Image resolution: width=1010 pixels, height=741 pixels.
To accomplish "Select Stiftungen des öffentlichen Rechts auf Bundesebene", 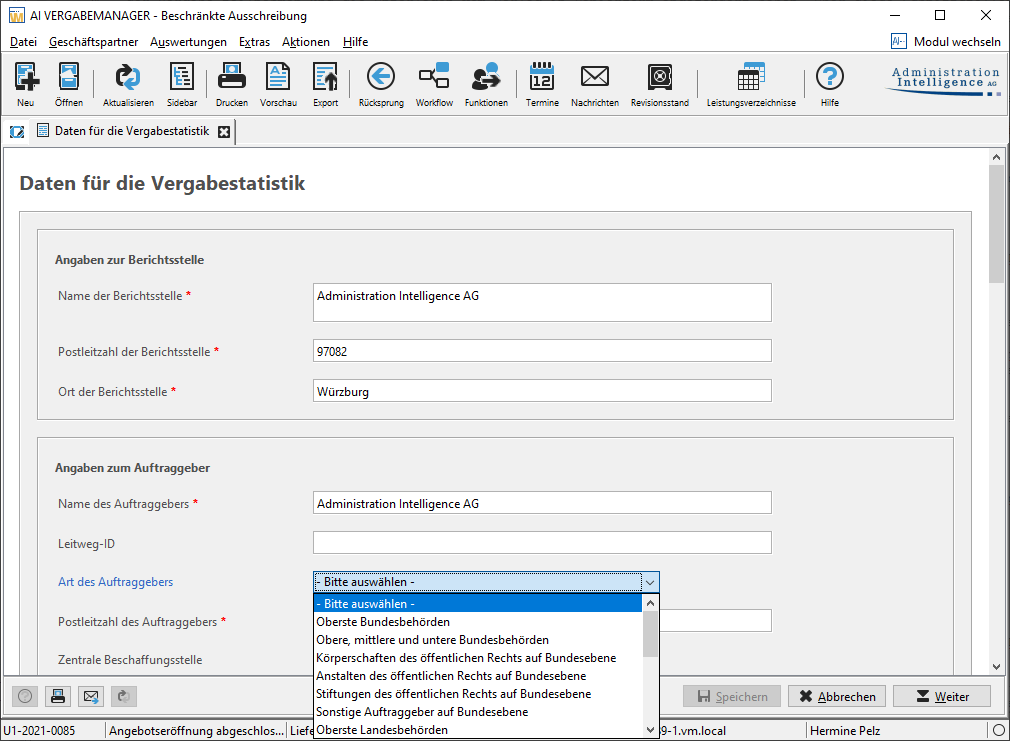I will [478, 694].
